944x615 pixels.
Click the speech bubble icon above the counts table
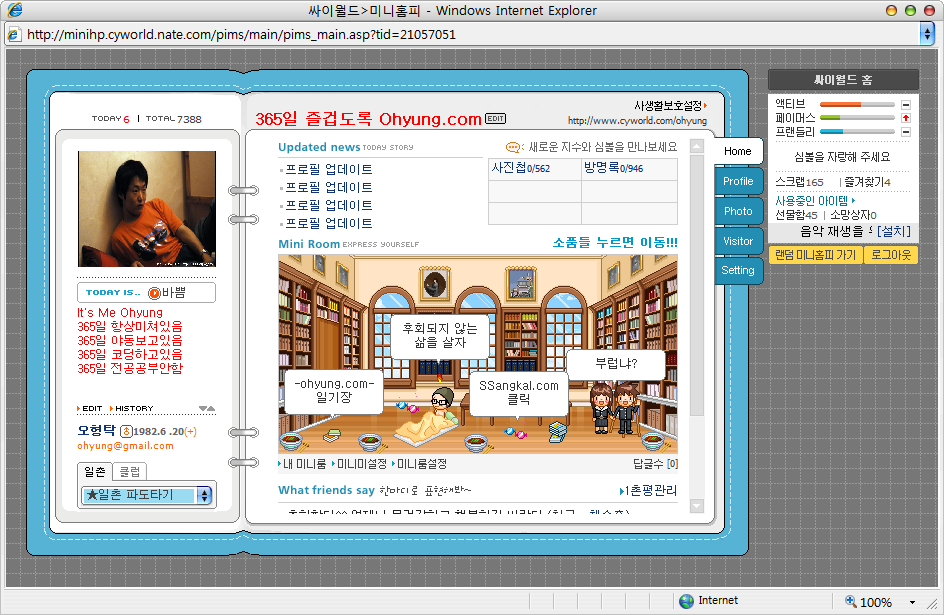(x=514, y=147)
